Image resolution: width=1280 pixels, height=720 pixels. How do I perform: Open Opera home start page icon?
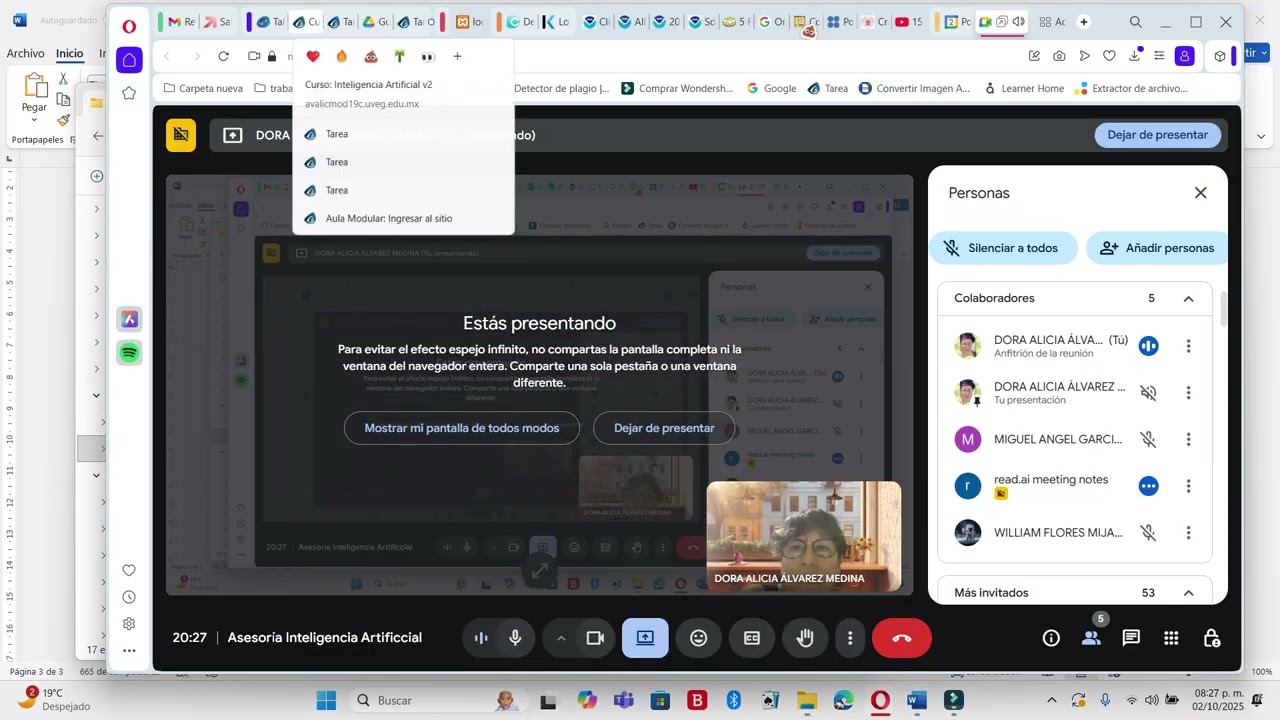pos(129,60)
